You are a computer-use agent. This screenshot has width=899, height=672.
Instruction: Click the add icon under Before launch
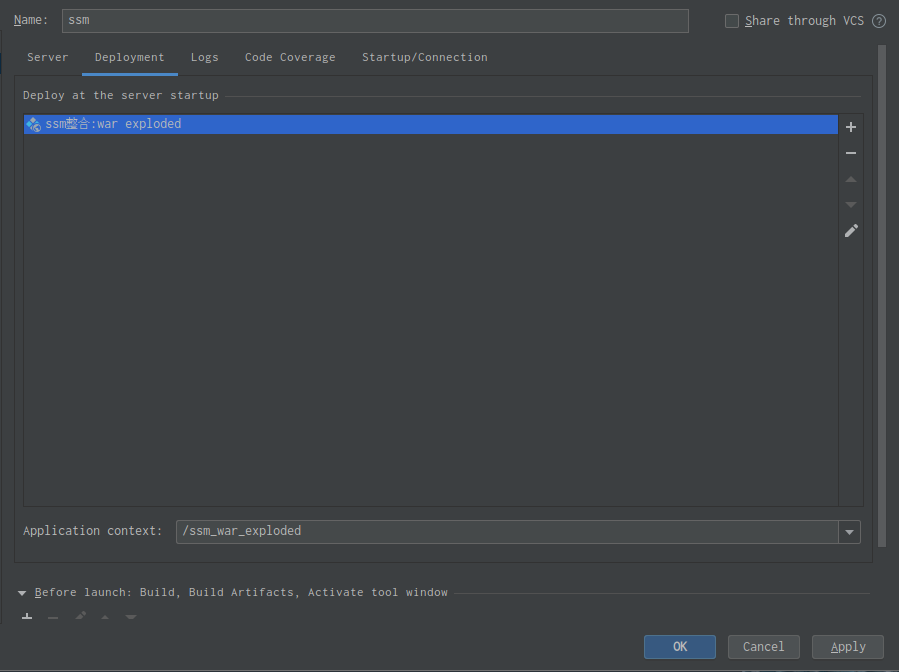(27, 617)
